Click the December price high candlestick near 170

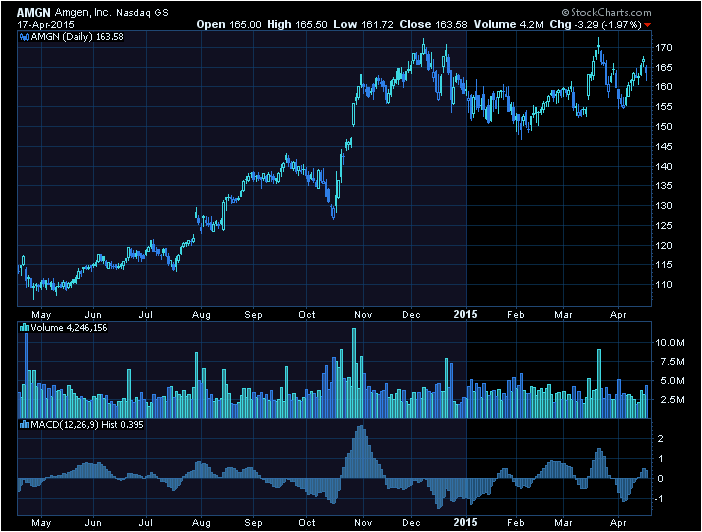click(424, 48)
